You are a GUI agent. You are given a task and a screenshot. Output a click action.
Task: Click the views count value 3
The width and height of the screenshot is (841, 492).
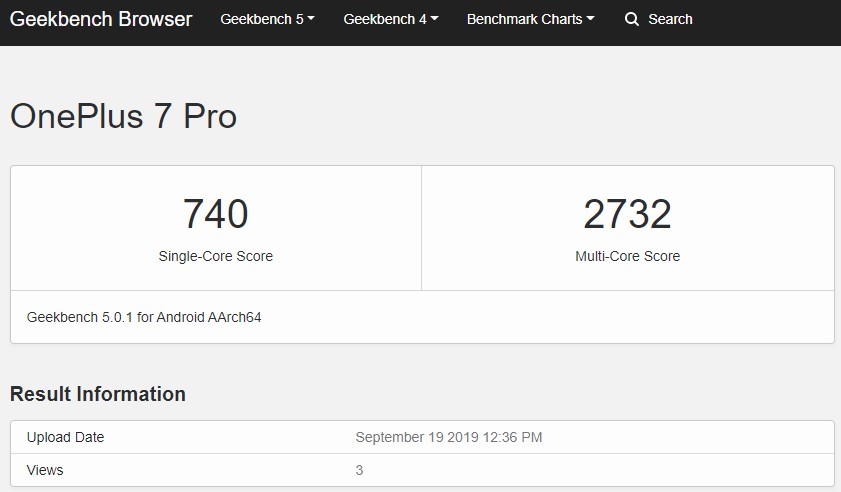(359, 471)
